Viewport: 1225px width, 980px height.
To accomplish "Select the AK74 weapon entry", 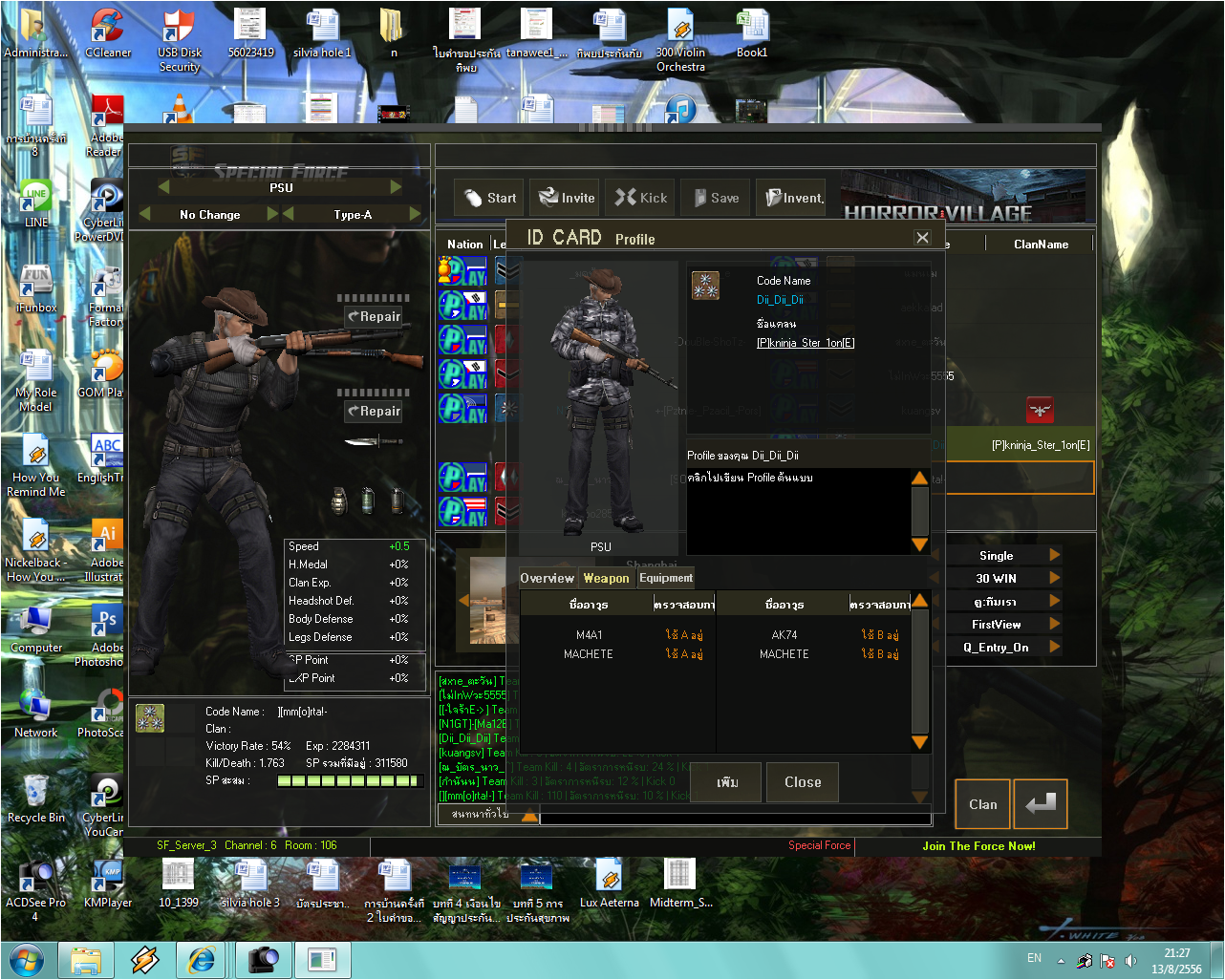I will point(784,635).
